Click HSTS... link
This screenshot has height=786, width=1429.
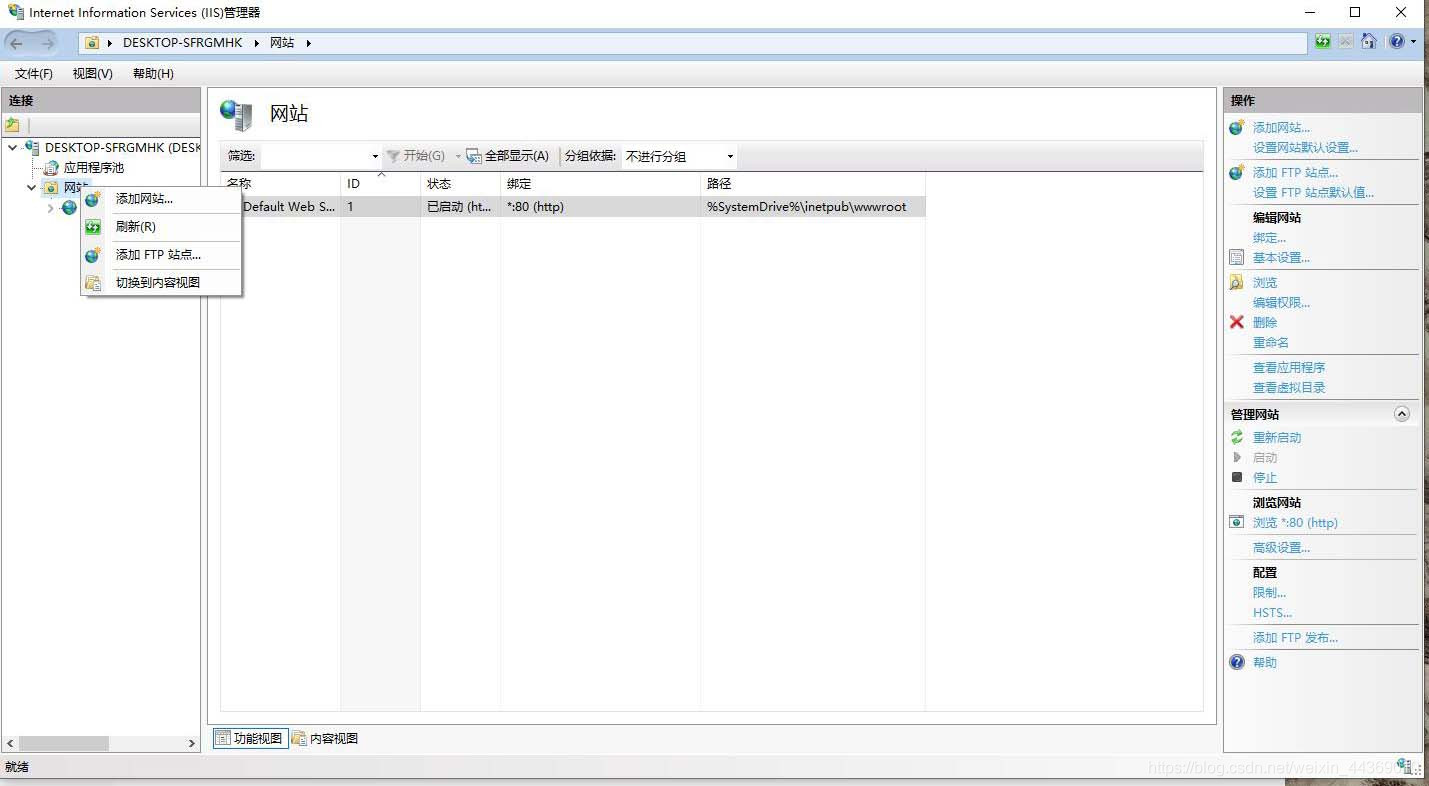[1272, 612]
